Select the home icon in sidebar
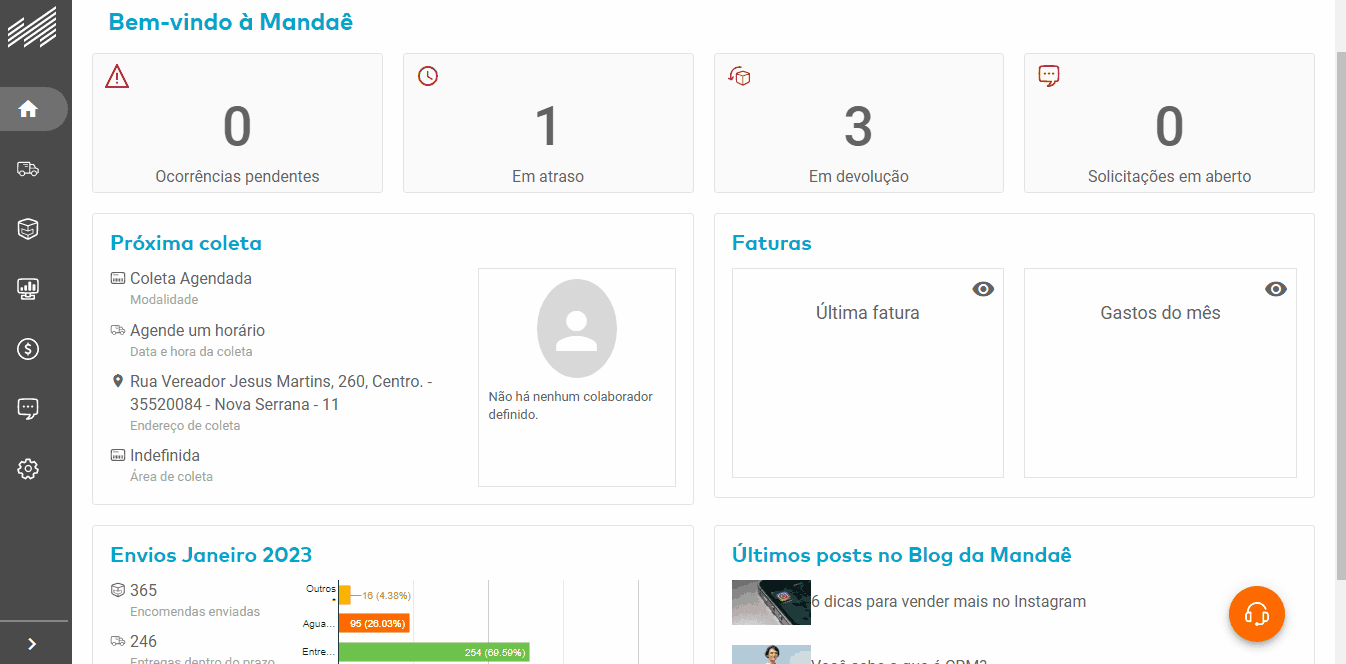1346x664 pixels. click(29, 109)
